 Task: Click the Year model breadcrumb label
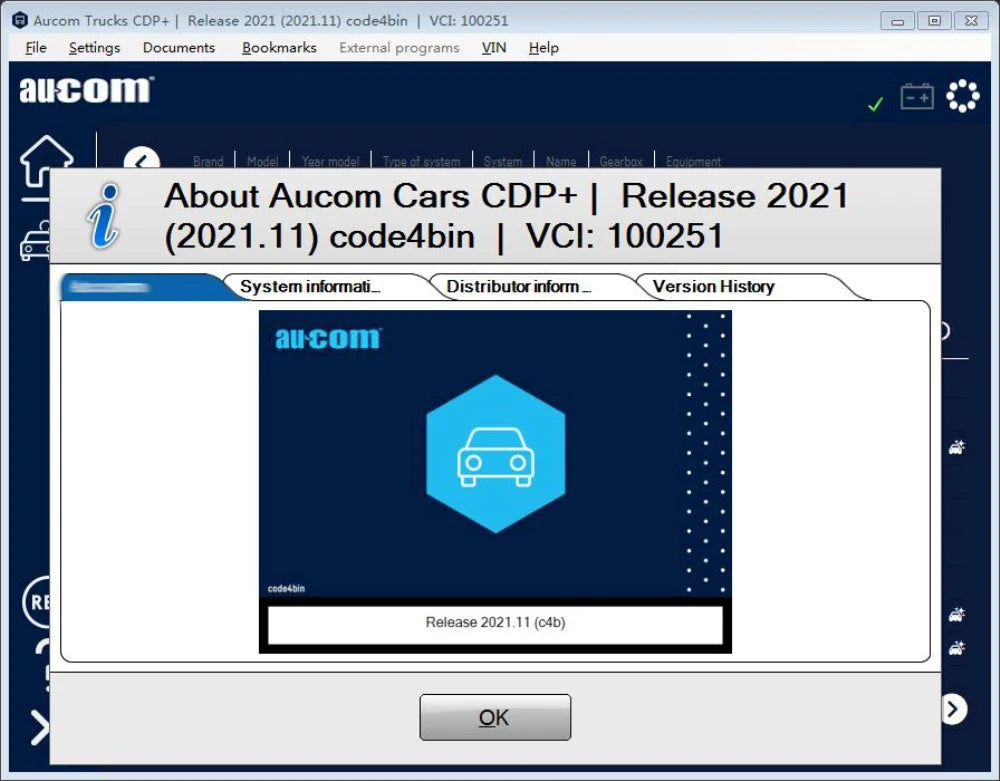click(330, 161)
